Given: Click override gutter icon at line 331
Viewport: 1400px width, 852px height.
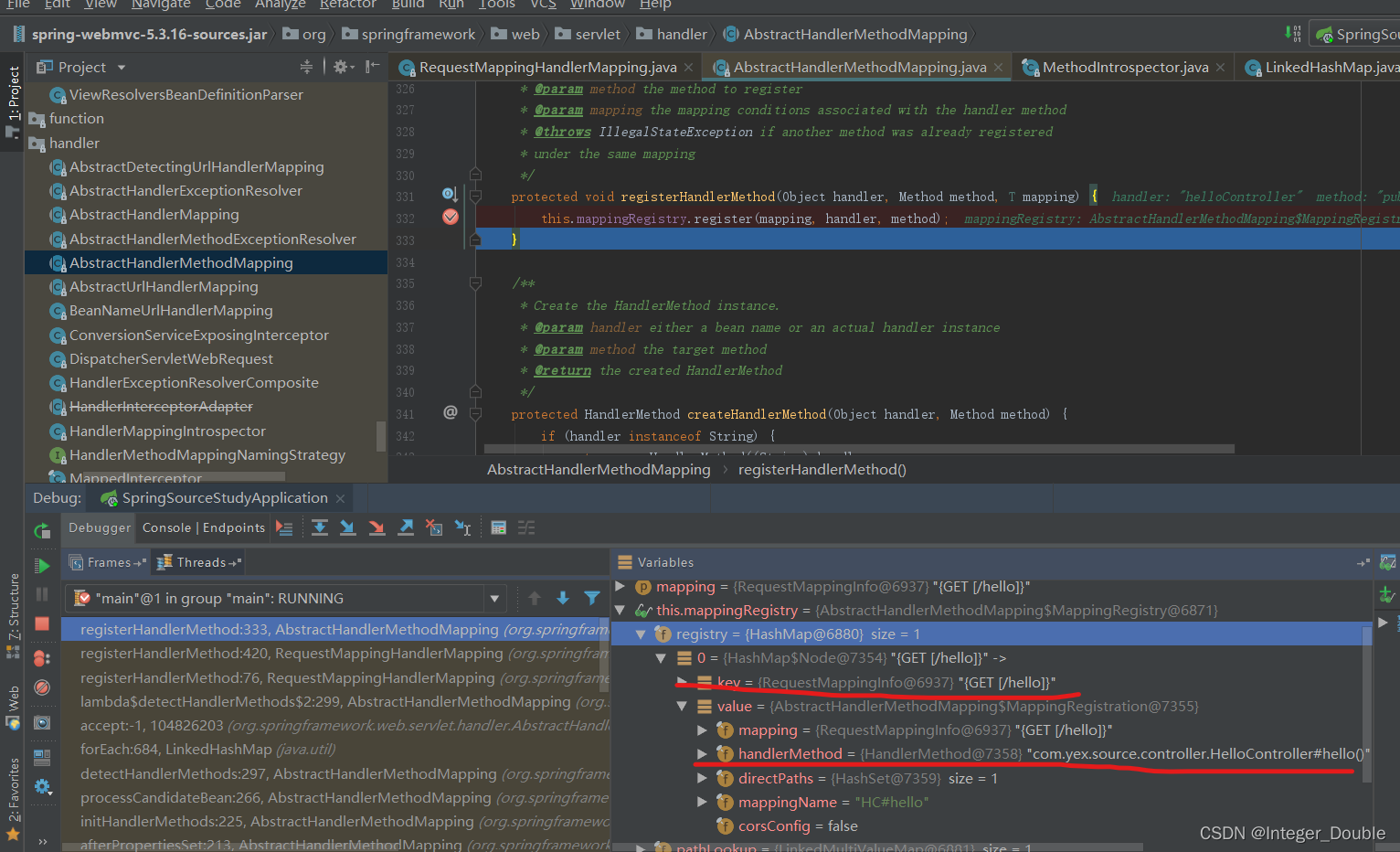Looking at the screenshot, I should 450,195.
